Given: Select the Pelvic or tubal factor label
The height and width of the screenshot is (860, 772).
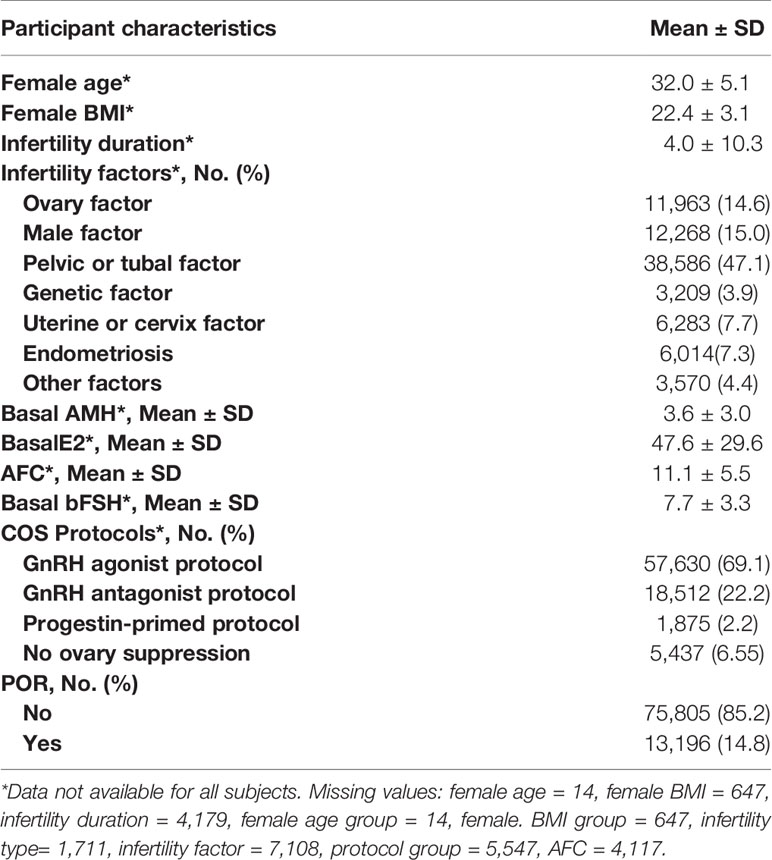Looking at the screenshot, I should [x=132, y=264].
